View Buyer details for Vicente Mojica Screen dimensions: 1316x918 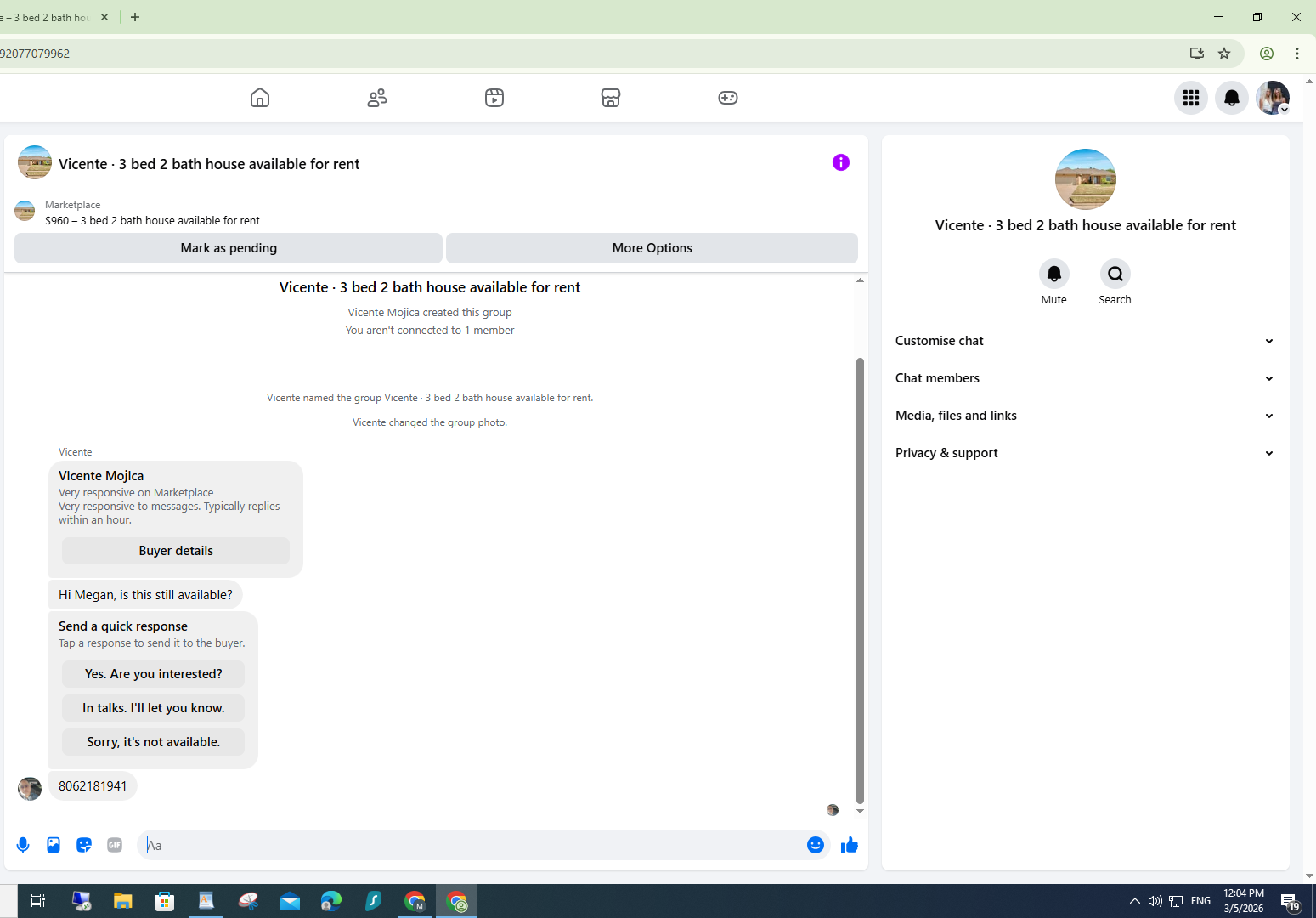pos(176,551)
